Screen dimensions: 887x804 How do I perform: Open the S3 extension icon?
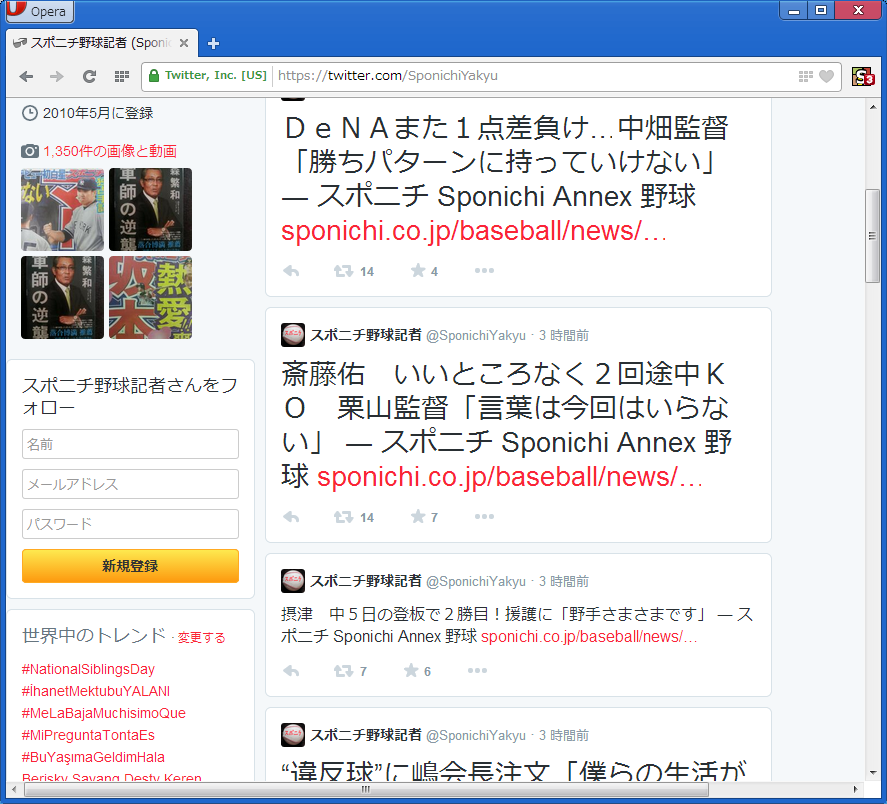863,76
